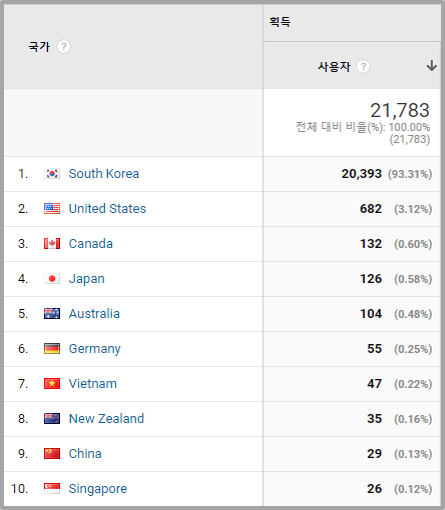445x510 pixels.
Task: Select the 3.12% percentage value
Action: 413,209
